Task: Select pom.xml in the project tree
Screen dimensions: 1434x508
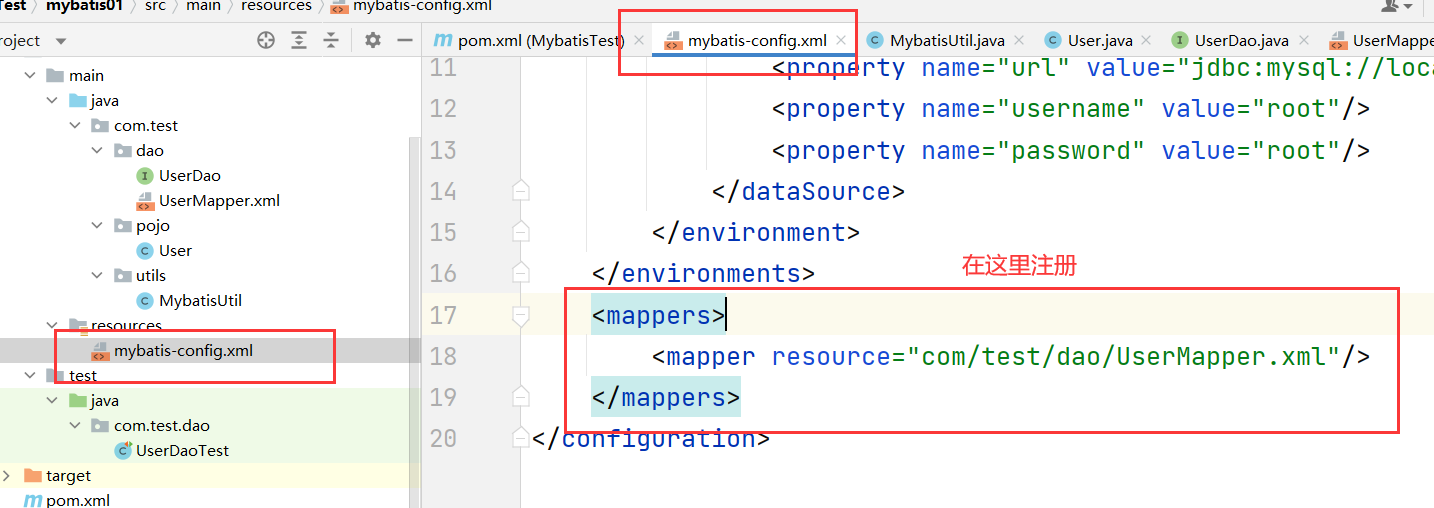Action: coord(78,500)
